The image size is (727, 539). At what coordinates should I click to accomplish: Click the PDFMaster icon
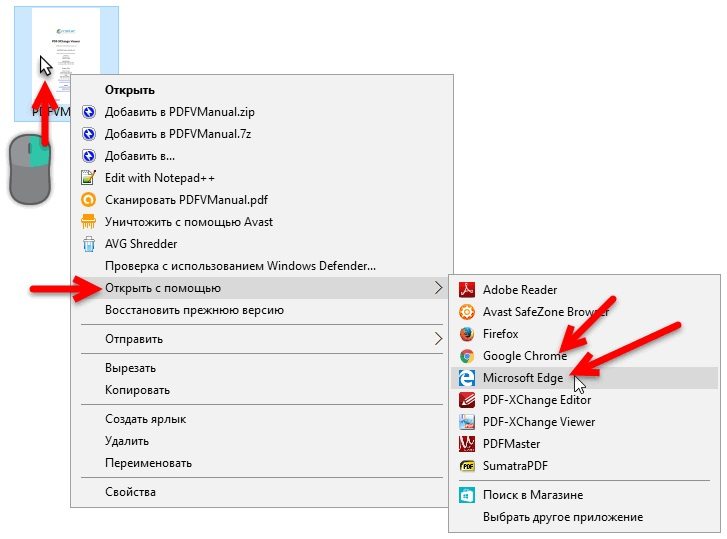click(x=467, y=444)
